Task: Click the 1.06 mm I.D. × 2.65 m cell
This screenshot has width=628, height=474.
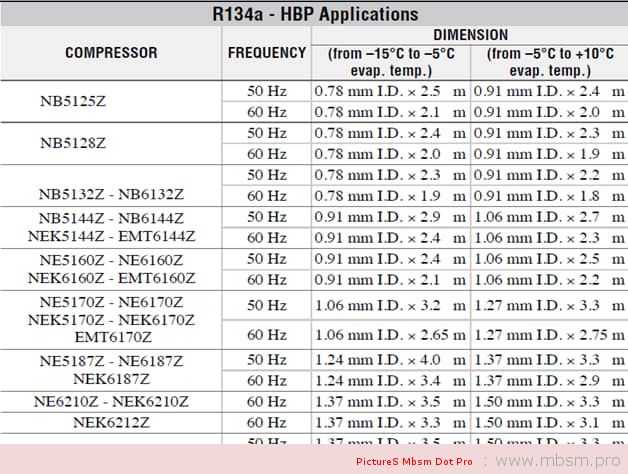Action: coord(390,334)
